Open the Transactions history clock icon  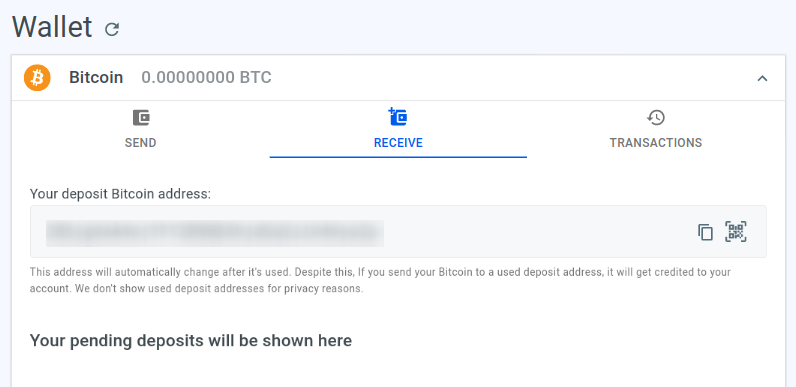656,118
